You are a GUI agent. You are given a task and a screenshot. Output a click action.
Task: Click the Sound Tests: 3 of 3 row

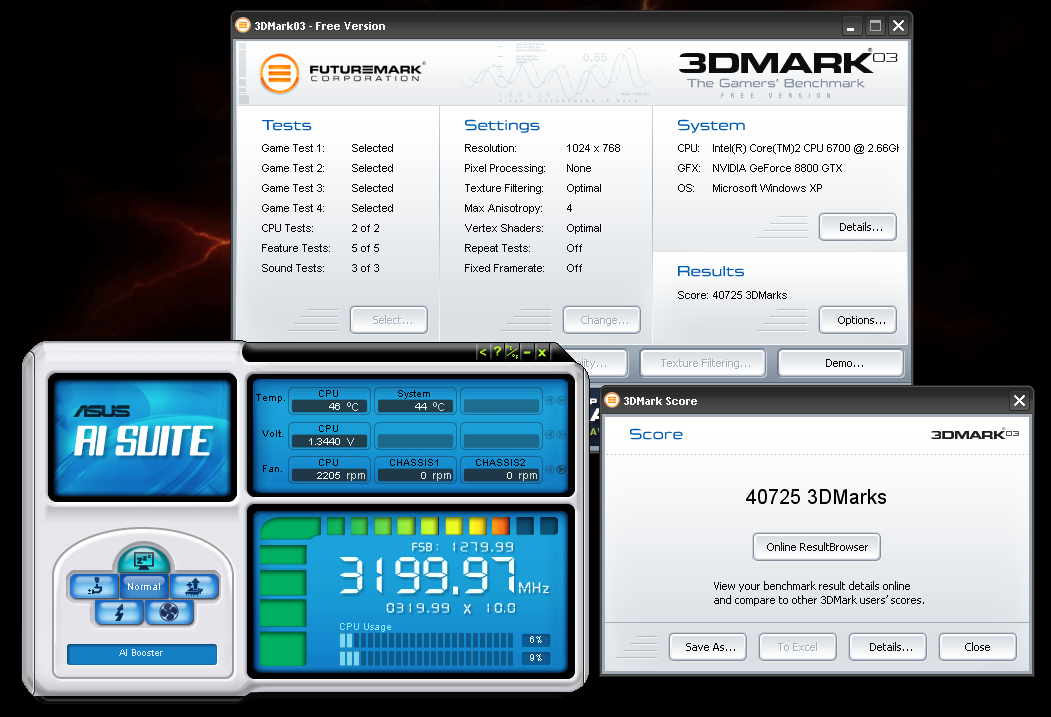tap(320, 268)
